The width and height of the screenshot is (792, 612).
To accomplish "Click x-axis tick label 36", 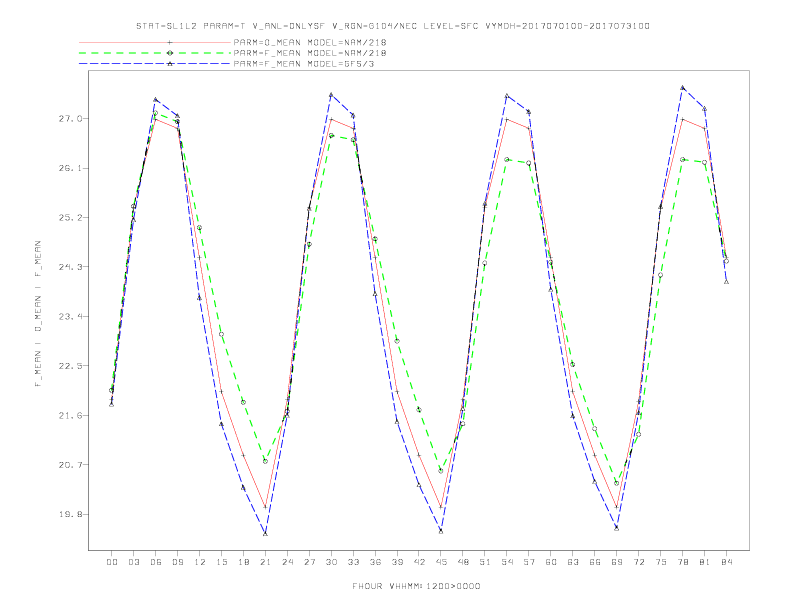I will 375,562.
